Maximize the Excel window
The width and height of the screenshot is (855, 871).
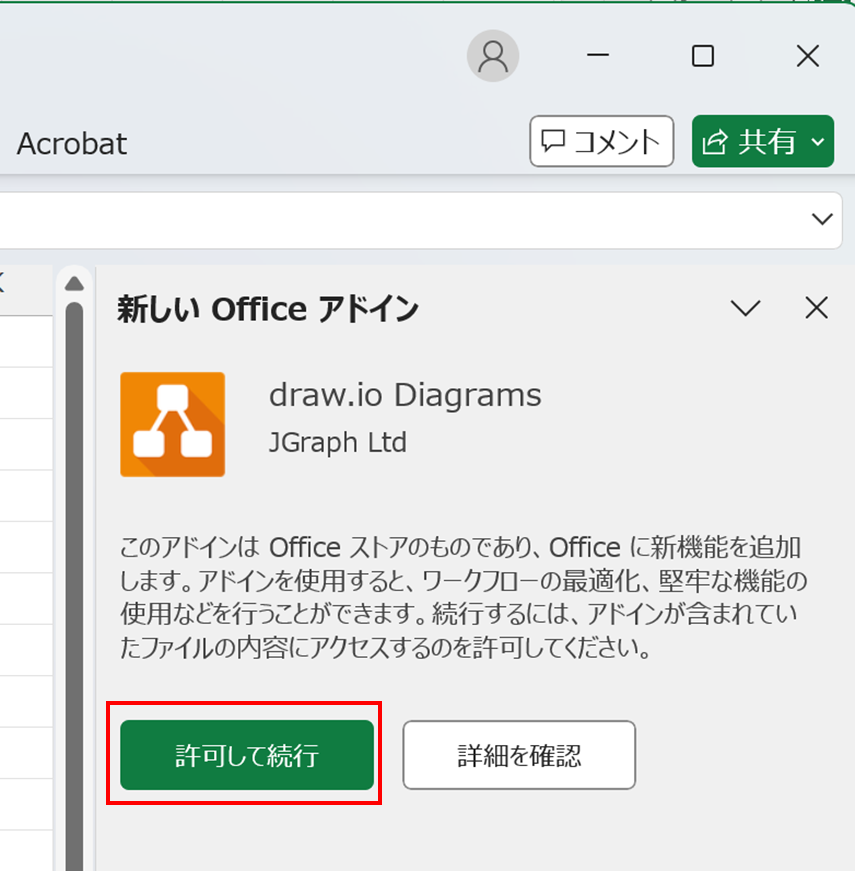click(703, 56)
